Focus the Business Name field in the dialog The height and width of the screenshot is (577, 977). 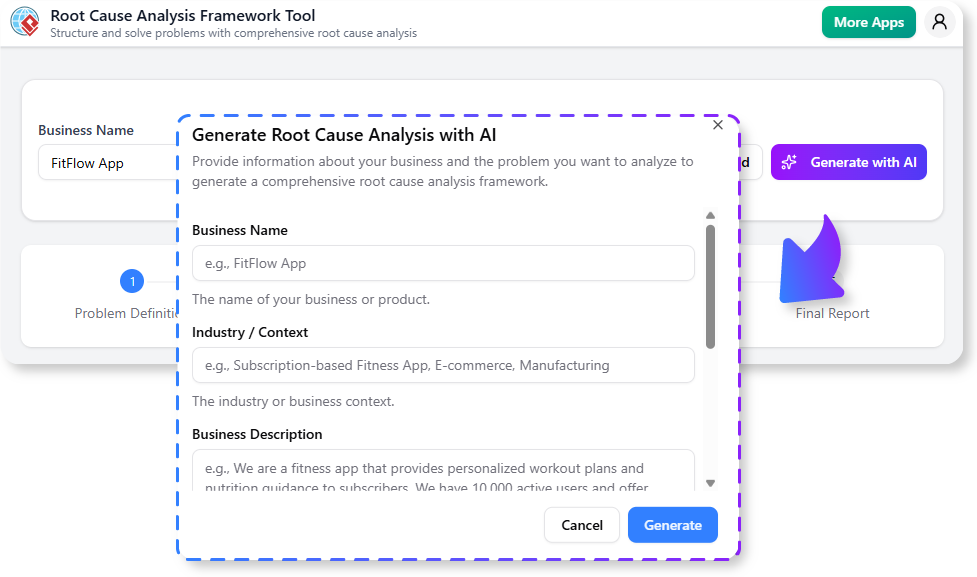[443, 263]
